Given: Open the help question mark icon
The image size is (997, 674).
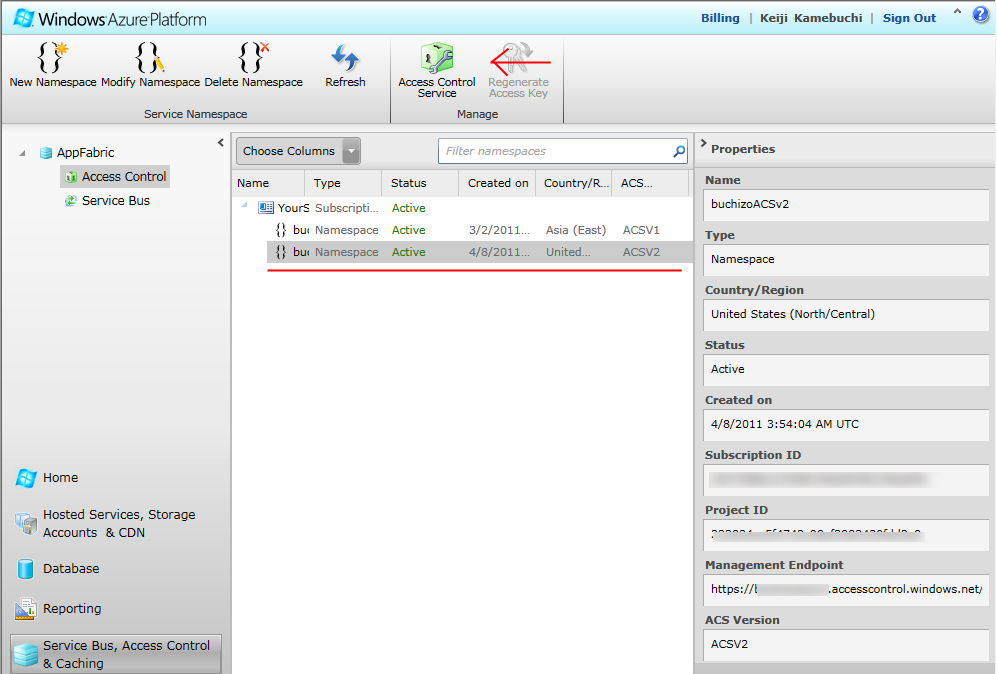Looking at the screenshot, I should [x=980, y=15].
